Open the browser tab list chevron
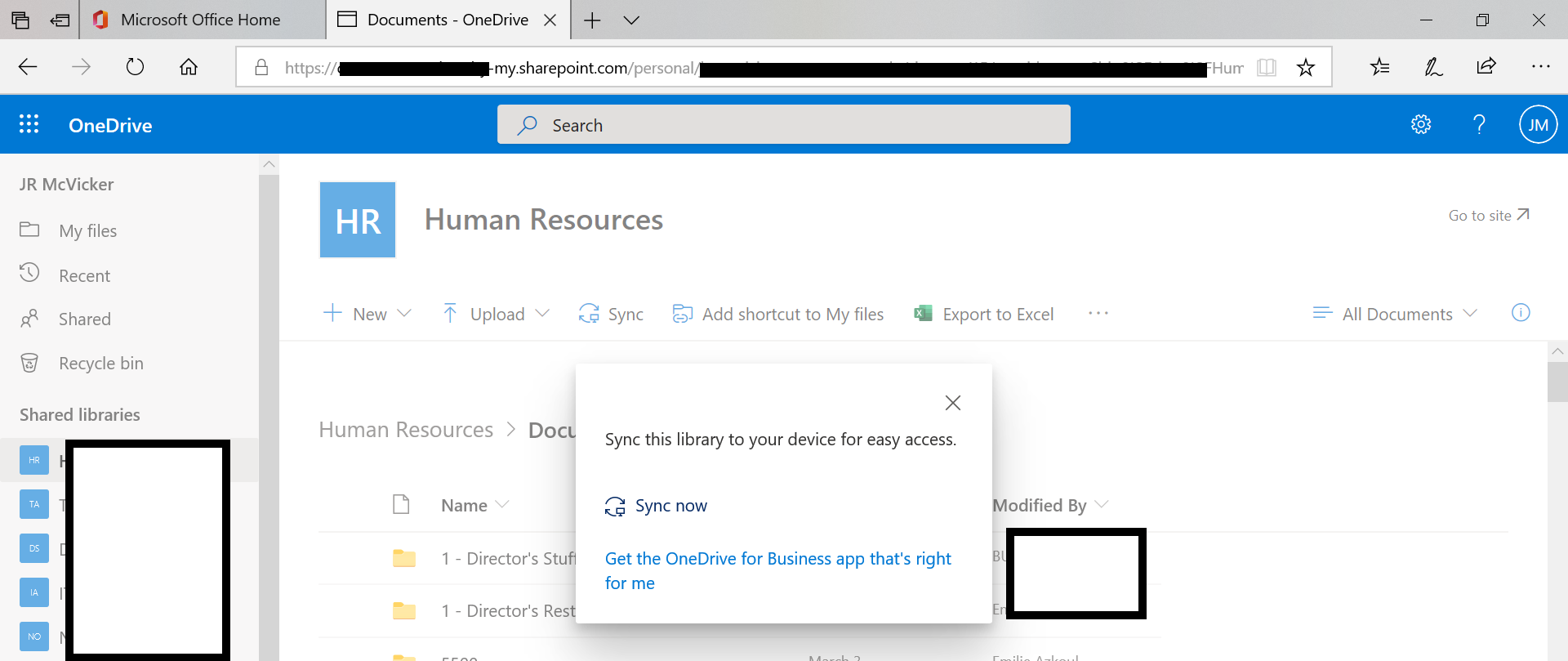The image size is (1568, 661). tap(631, 20)
